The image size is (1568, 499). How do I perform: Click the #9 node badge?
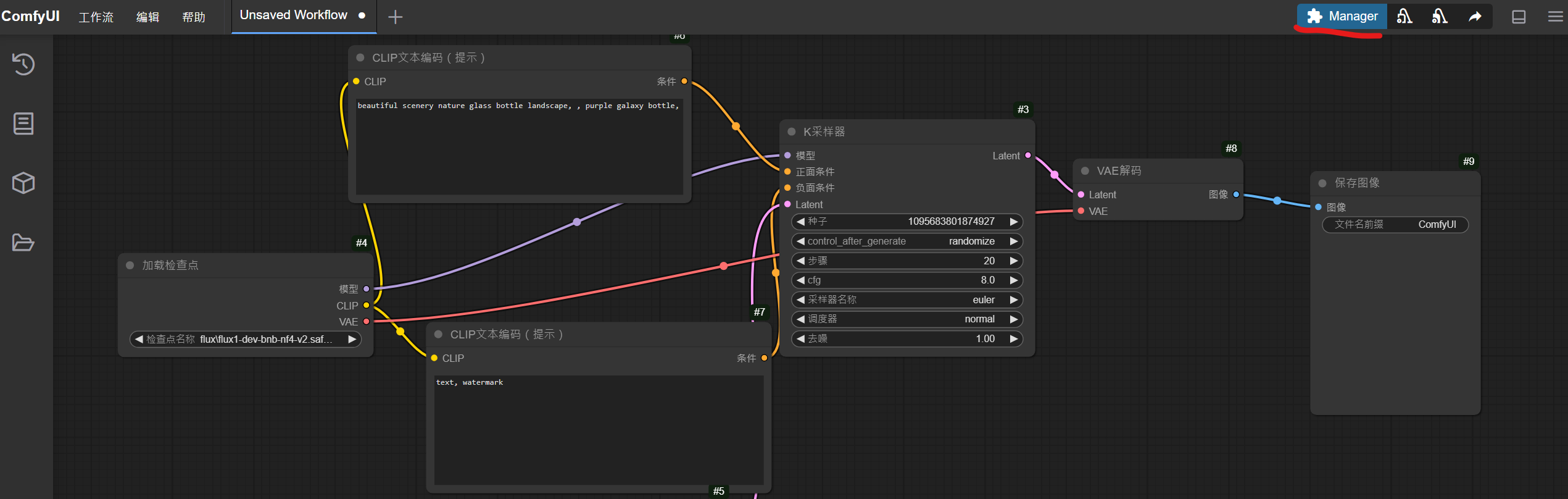1469,161
